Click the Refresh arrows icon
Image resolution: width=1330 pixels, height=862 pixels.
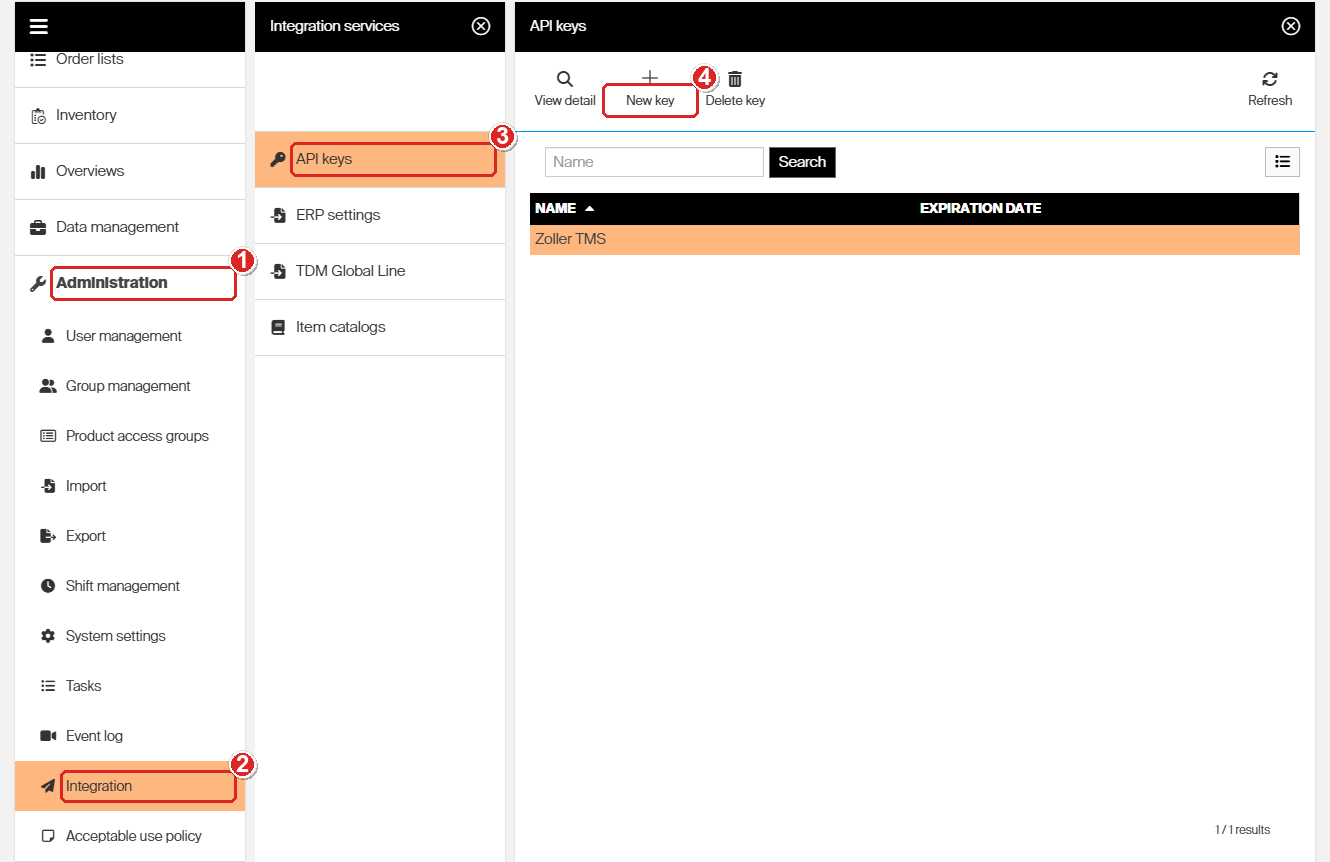click(1270, 79)
